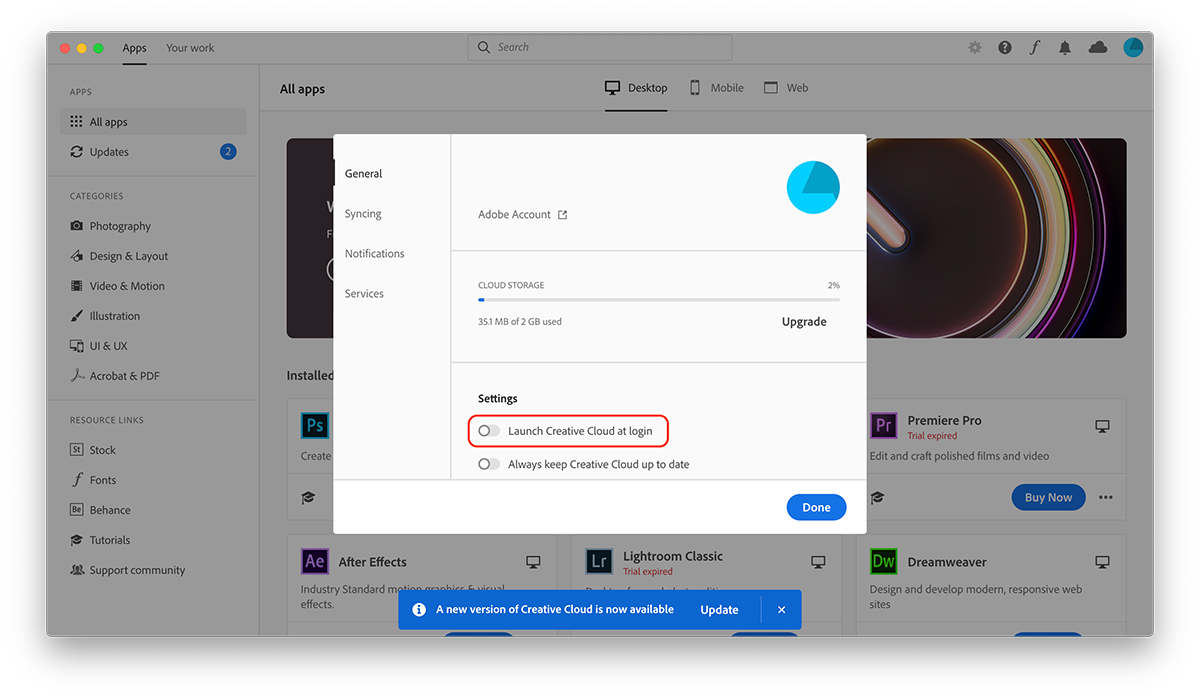Click the Photoshop app icon
Viewport: 1200px width, 698px height.
(x=315, y=426)
